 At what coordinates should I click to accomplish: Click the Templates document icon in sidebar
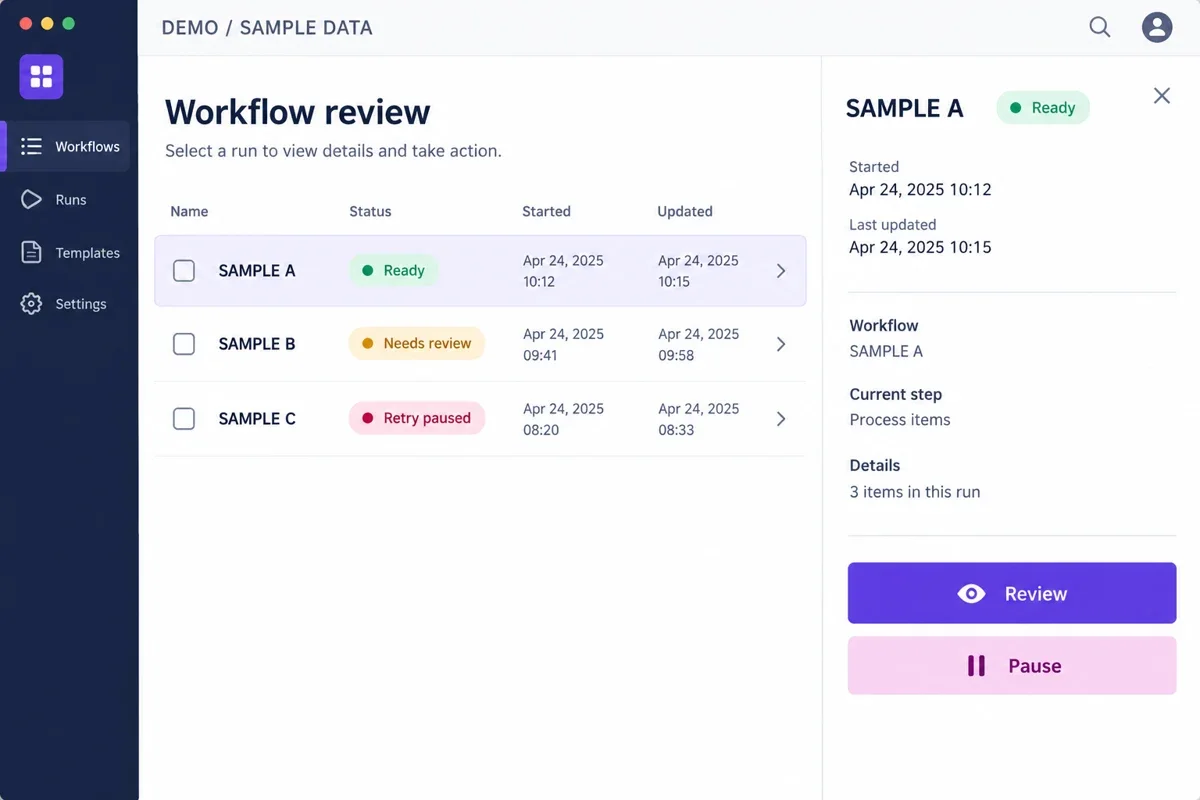[32, 252]
